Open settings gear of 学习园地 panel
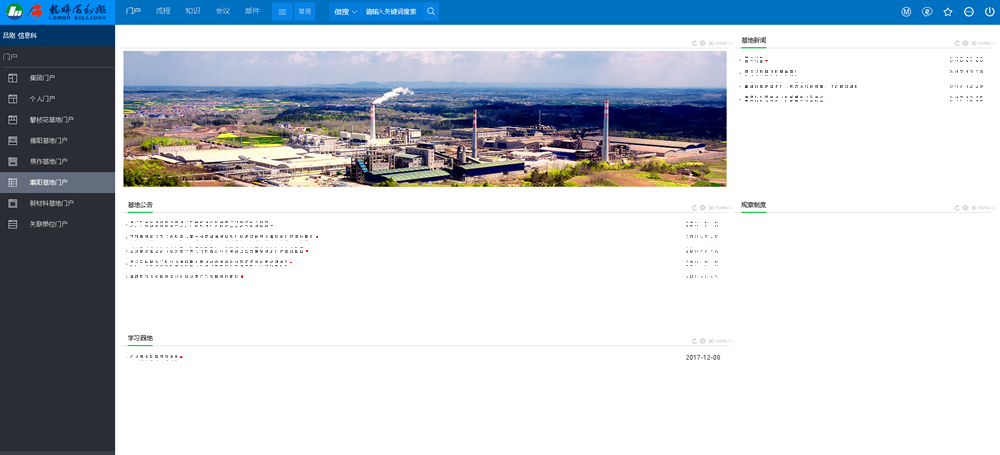Image resolution: width=1000 pixels, height=455 pixels. [703, 341]
